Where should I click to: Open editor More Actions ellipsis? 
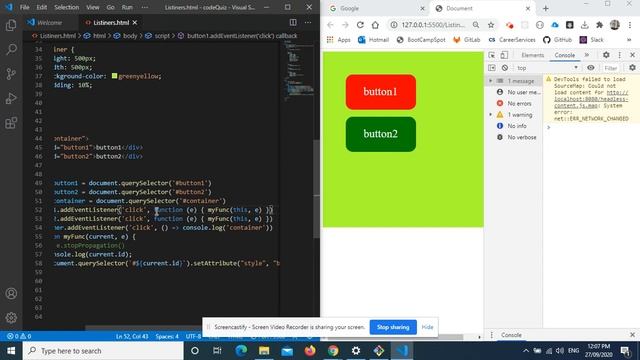pyautogui.click(x=308, y=22)
